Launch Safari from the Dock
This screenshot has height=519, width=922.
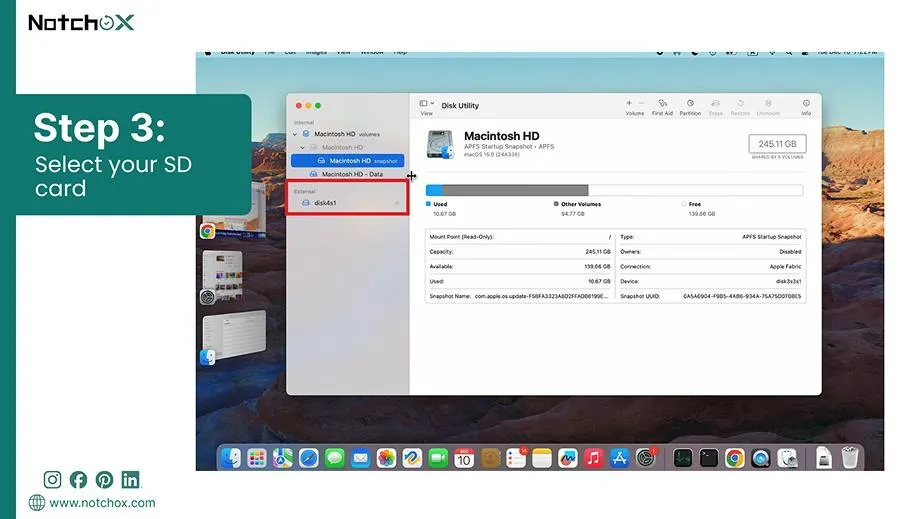pos(309,458)
